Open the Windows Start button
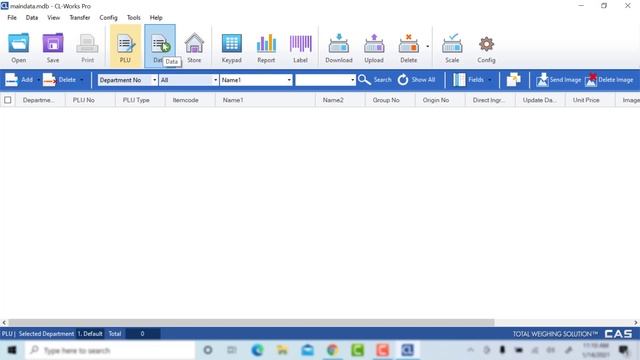 12,350
